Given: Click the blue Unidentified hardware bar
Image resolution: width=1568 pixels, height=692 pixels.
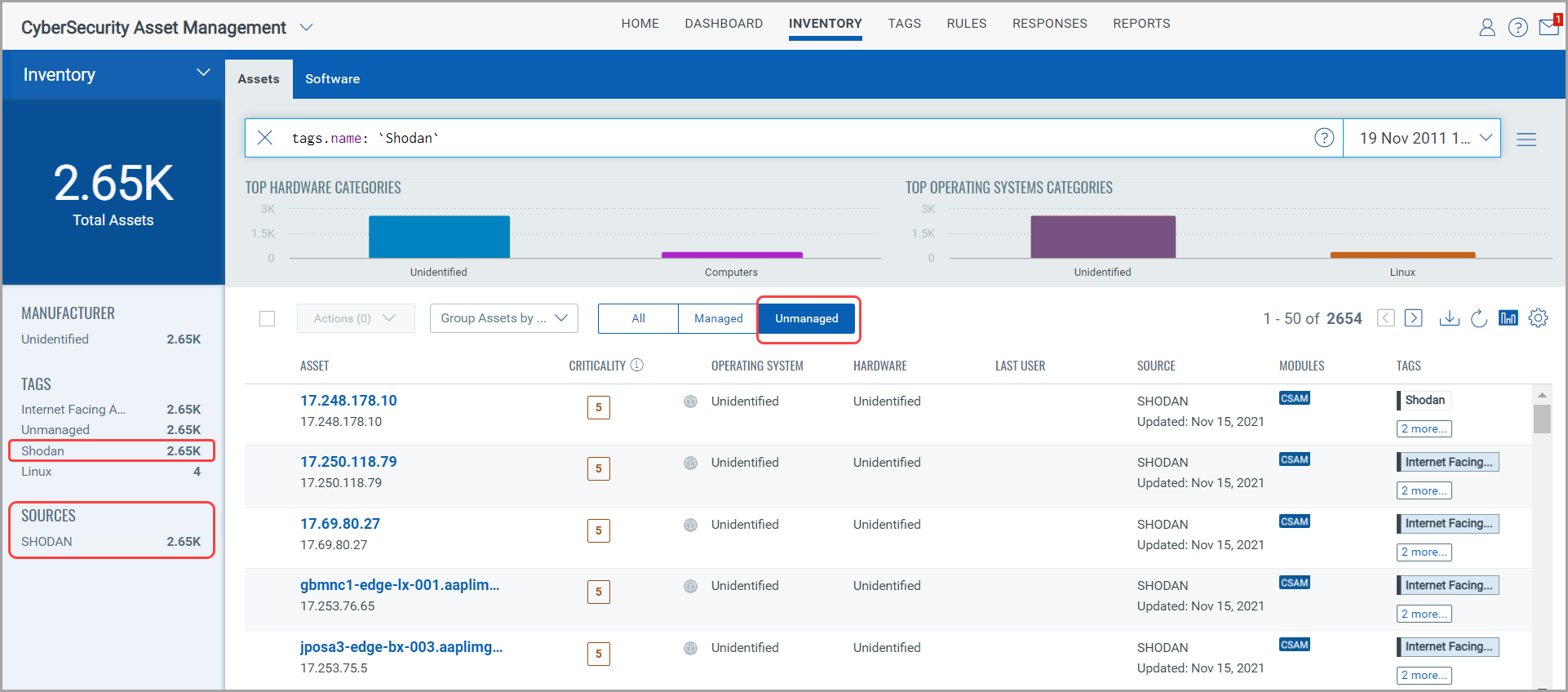Looking at the screenshot, I should [439, 237].
